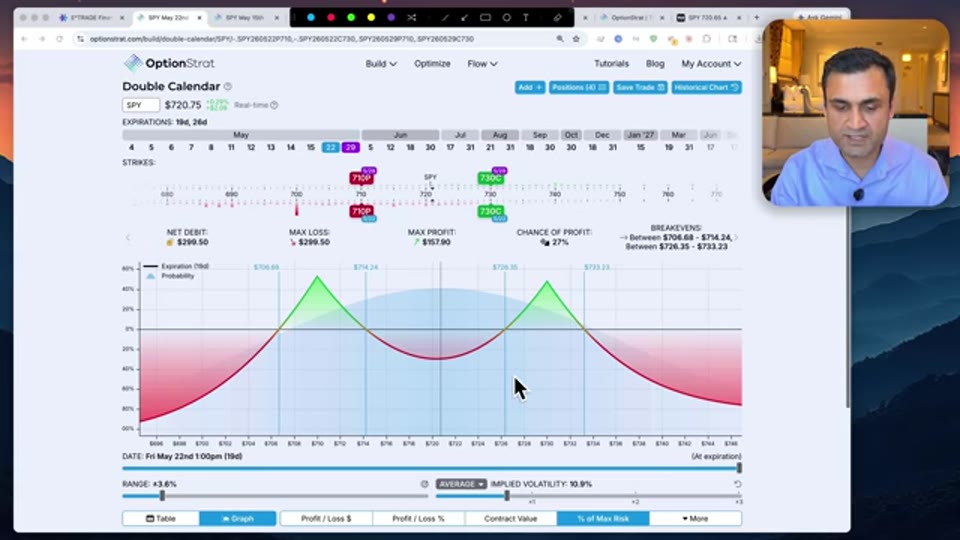Show Contract Value mode
Screen dimensions: 960x540
click(x=511, y=519)
